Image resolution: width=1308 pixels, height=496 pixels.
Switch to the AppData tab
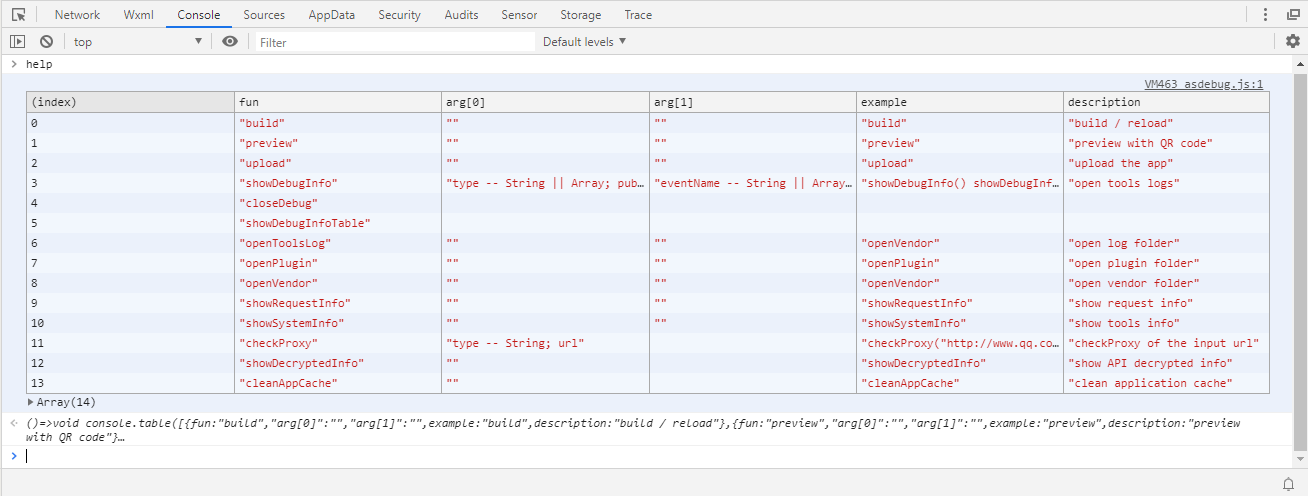click(332, 15)
